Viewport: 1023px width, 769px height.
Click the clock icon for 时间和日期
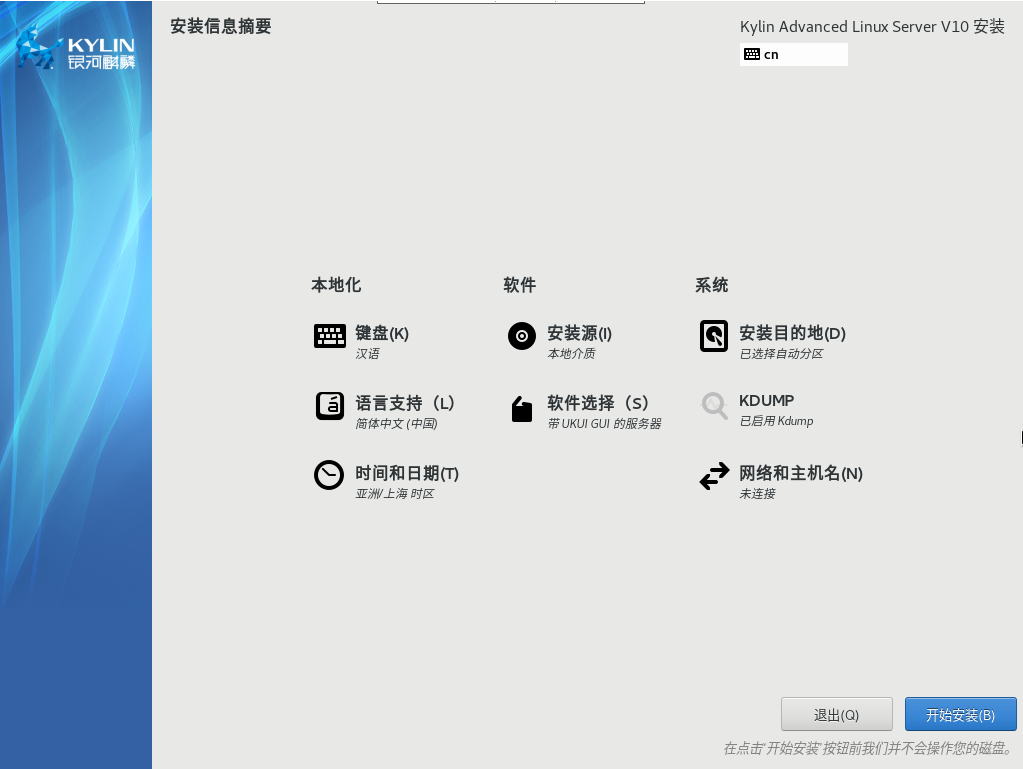[329, 475]
